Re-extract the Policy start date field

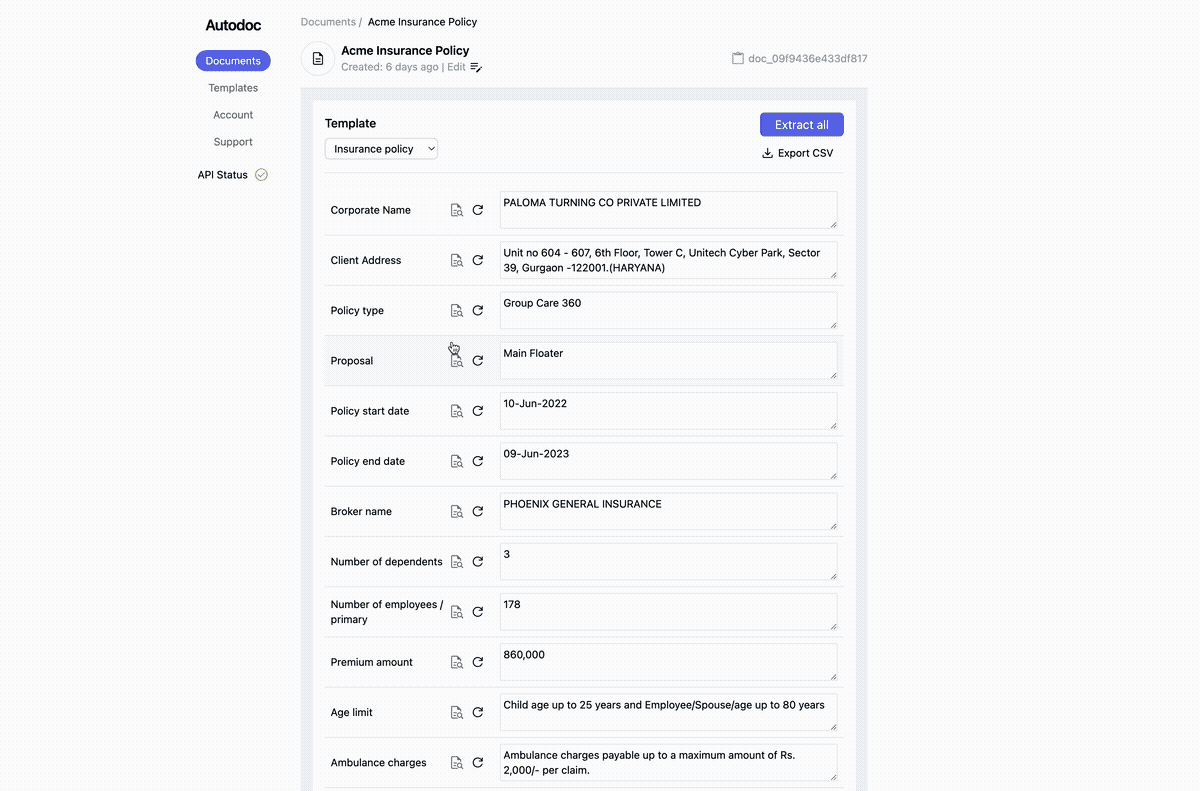(478, 411)
